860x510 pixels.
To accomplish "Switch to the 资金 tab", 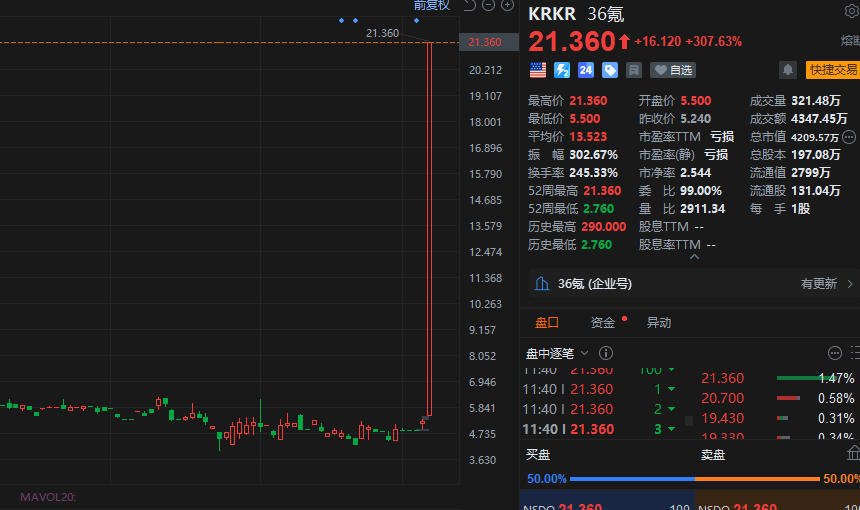I will [x=603, y=322].
